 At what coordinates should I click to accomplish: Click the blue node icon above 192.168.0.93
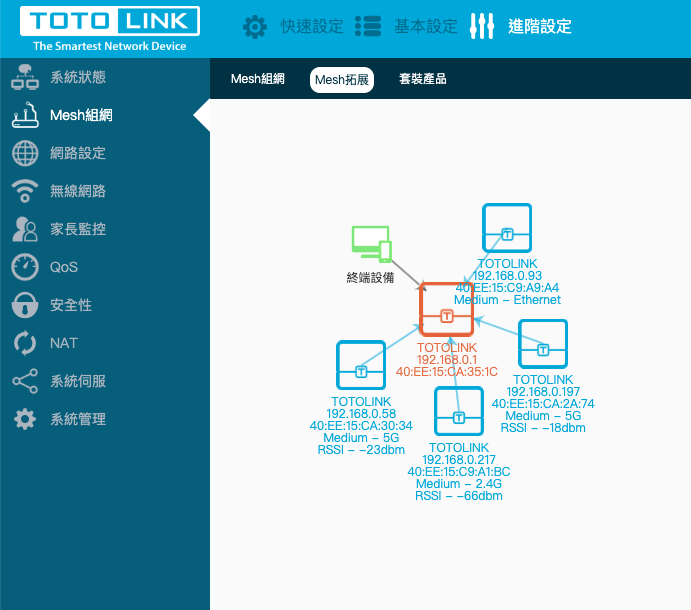507,228
